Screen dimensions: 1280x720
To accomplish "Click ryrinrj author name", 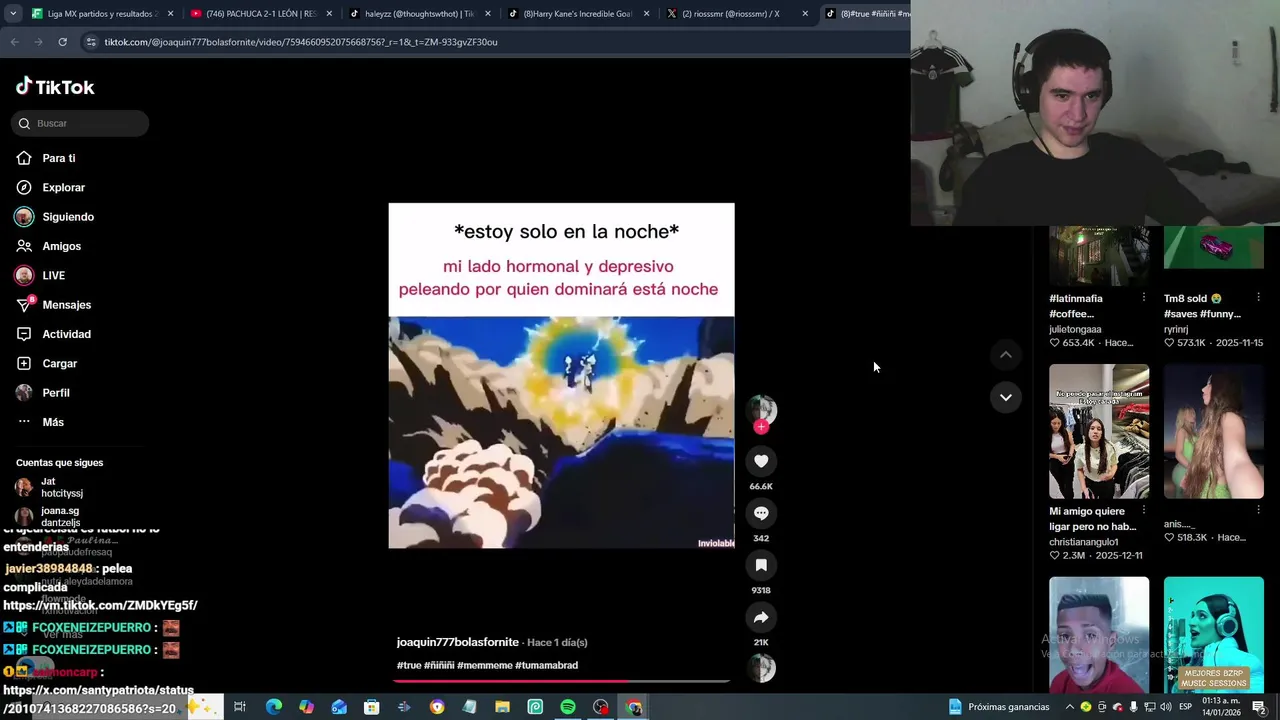I will pos(1176,329).
